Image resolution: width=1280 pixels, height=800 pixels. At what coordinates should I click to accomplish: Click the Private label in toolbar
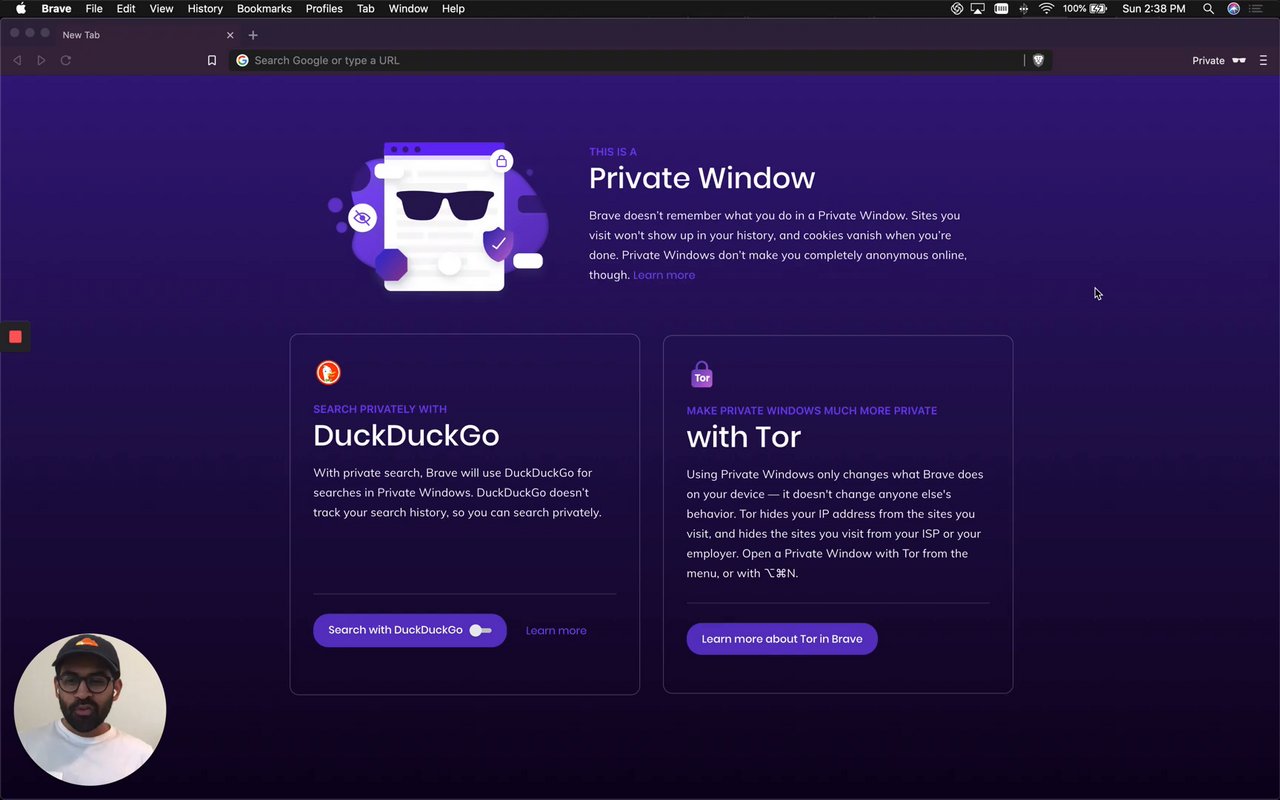[1208, 61]
